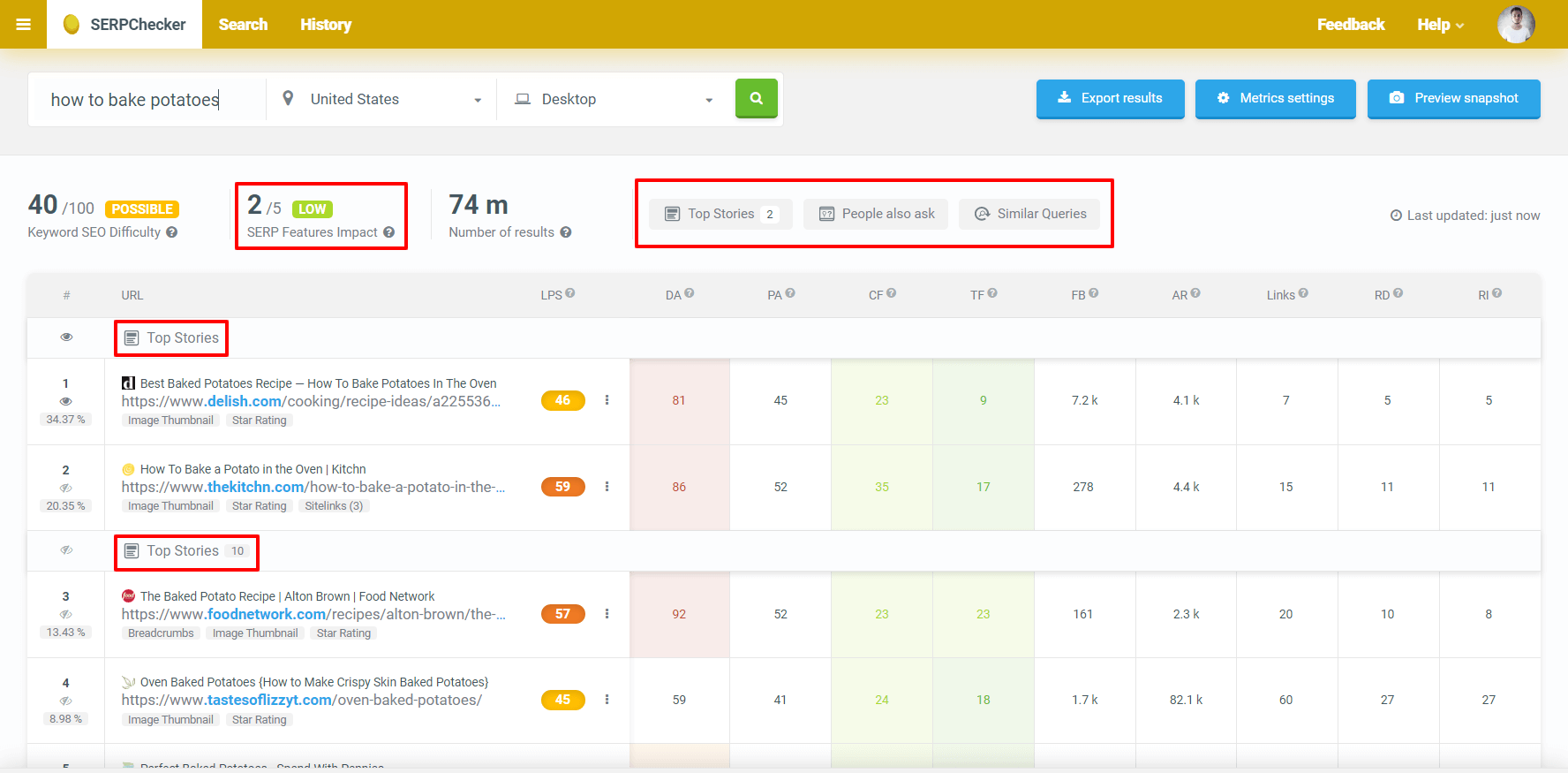Open the three-dot menu for delish.com row
The width and height of the screenshot is (1568, 773).
coord(607,400)
